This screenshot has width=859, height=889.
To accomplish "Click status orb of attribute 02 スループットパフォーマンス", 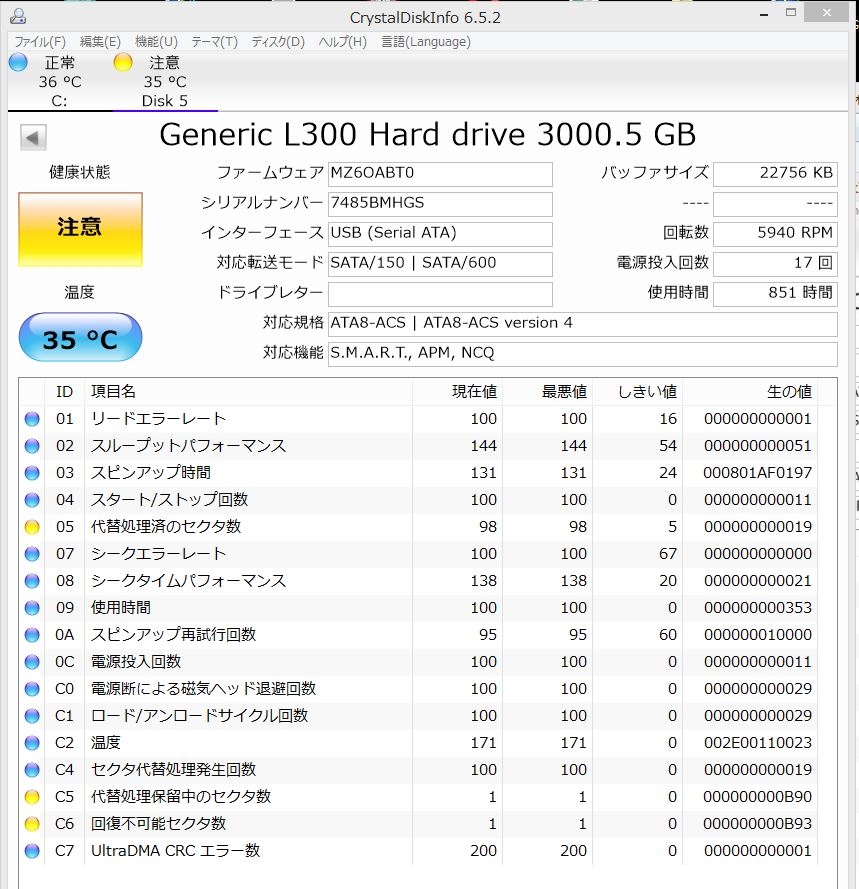I will click(32, 446).
